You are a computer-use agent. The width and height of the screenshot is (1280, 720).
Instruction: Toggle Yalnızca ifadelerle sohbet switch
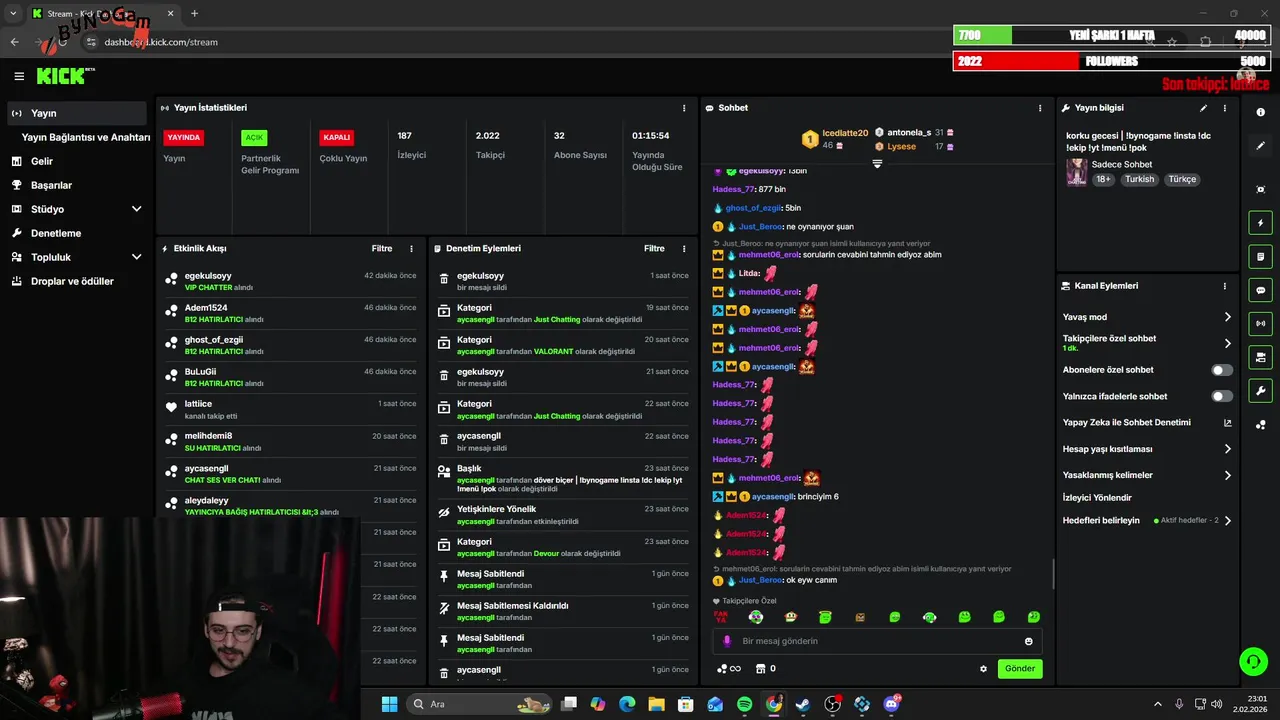coord(1222,396)
